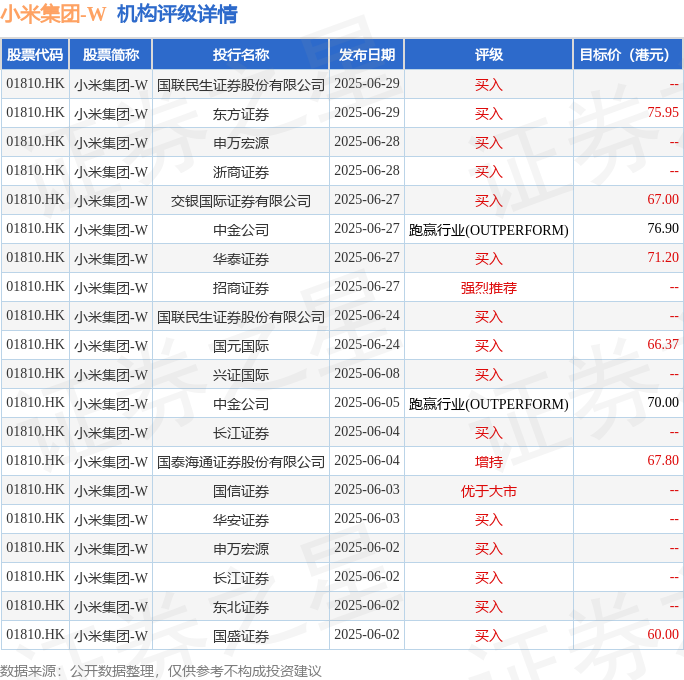684x680 pixels.
Task: Select the 招商证券 cell
Action: point(241,288)
